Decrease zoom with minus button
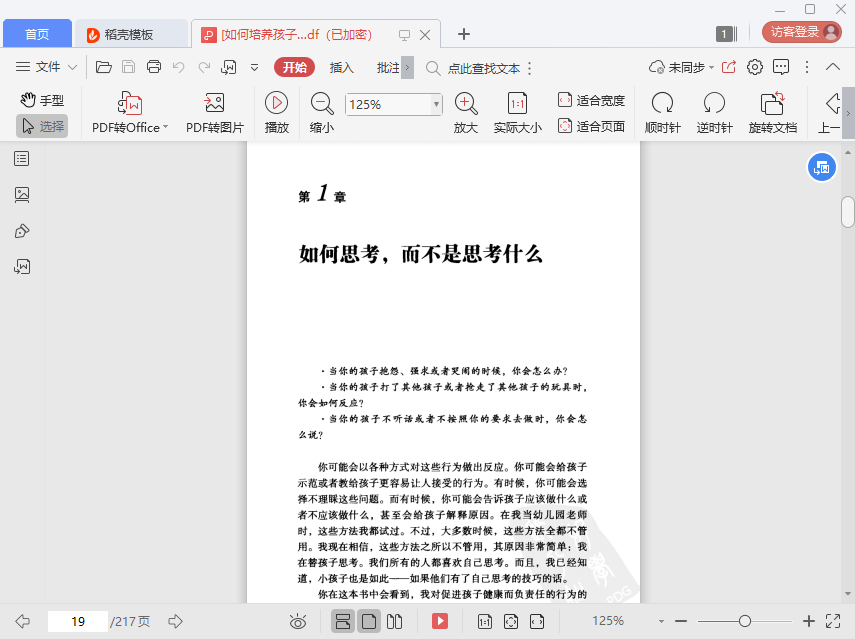The image size is (855, 639). pyautogui.click(x=681, y=621)
